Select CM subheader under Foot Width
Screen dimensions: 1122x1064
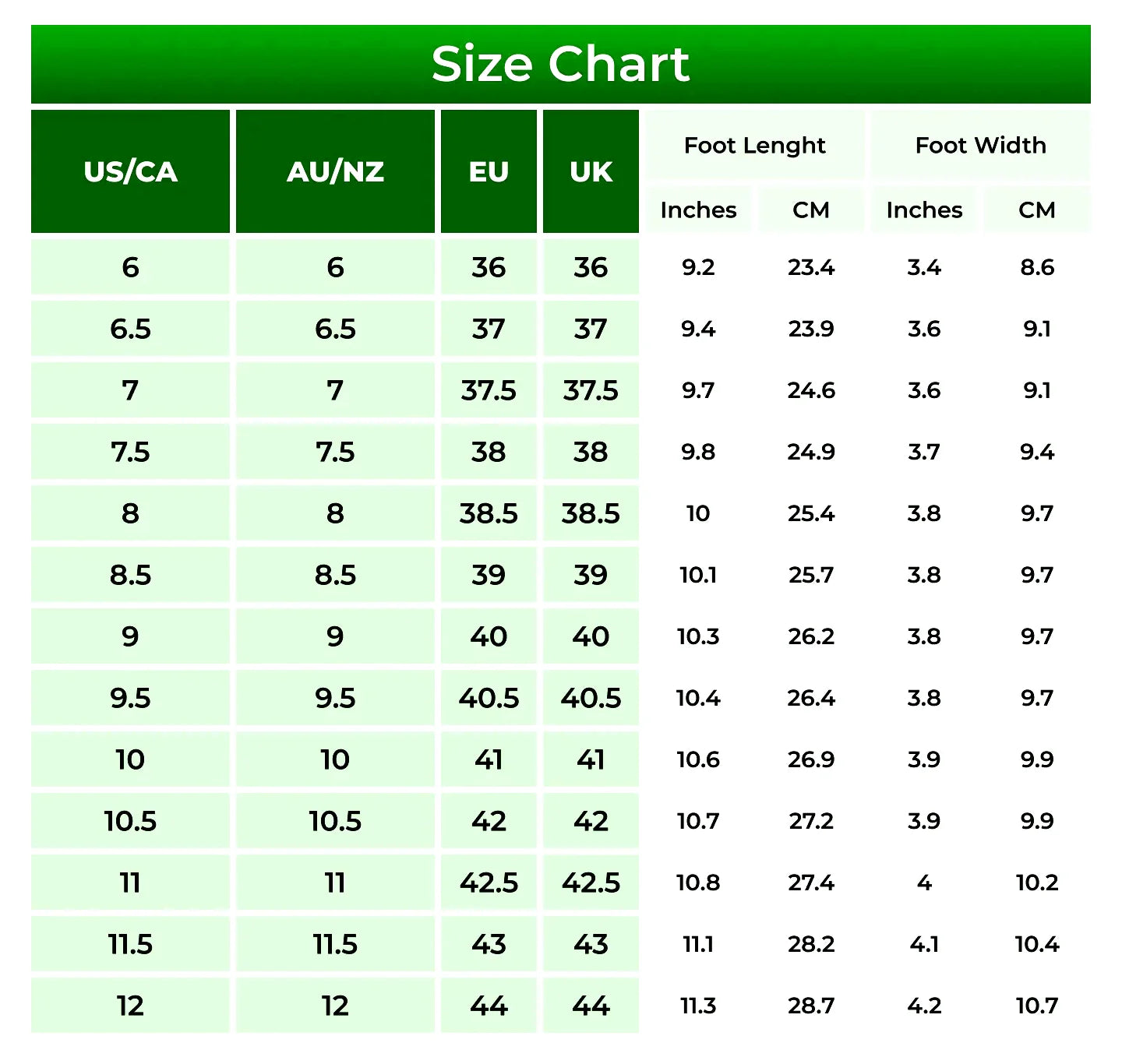[x=1037, y=210]
